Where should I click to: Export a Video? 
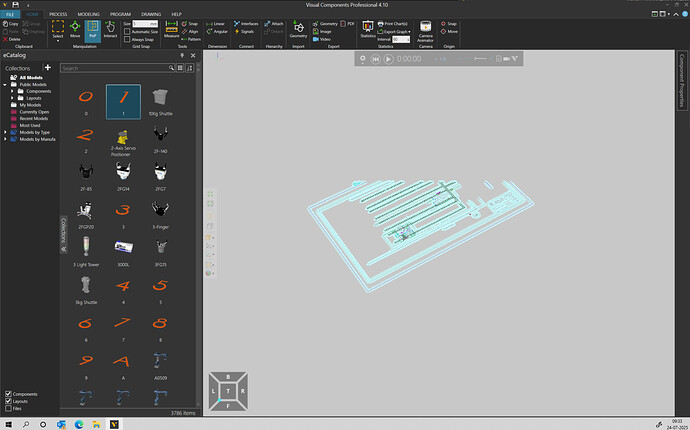[x=322, y=39]
